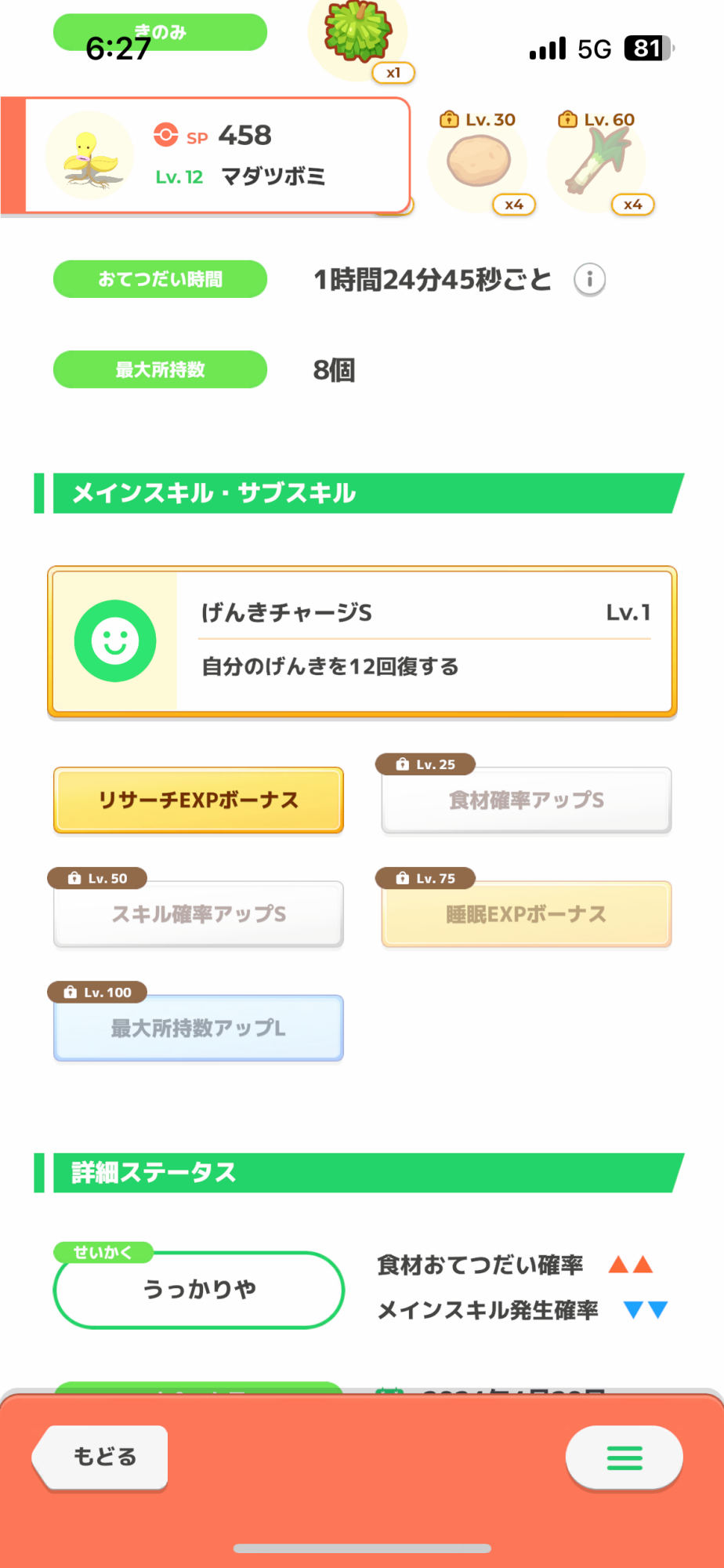Viewport: 724px width, 1568px height.
Task: Open the green hamburger menu button
Action: coord(624,1457)
